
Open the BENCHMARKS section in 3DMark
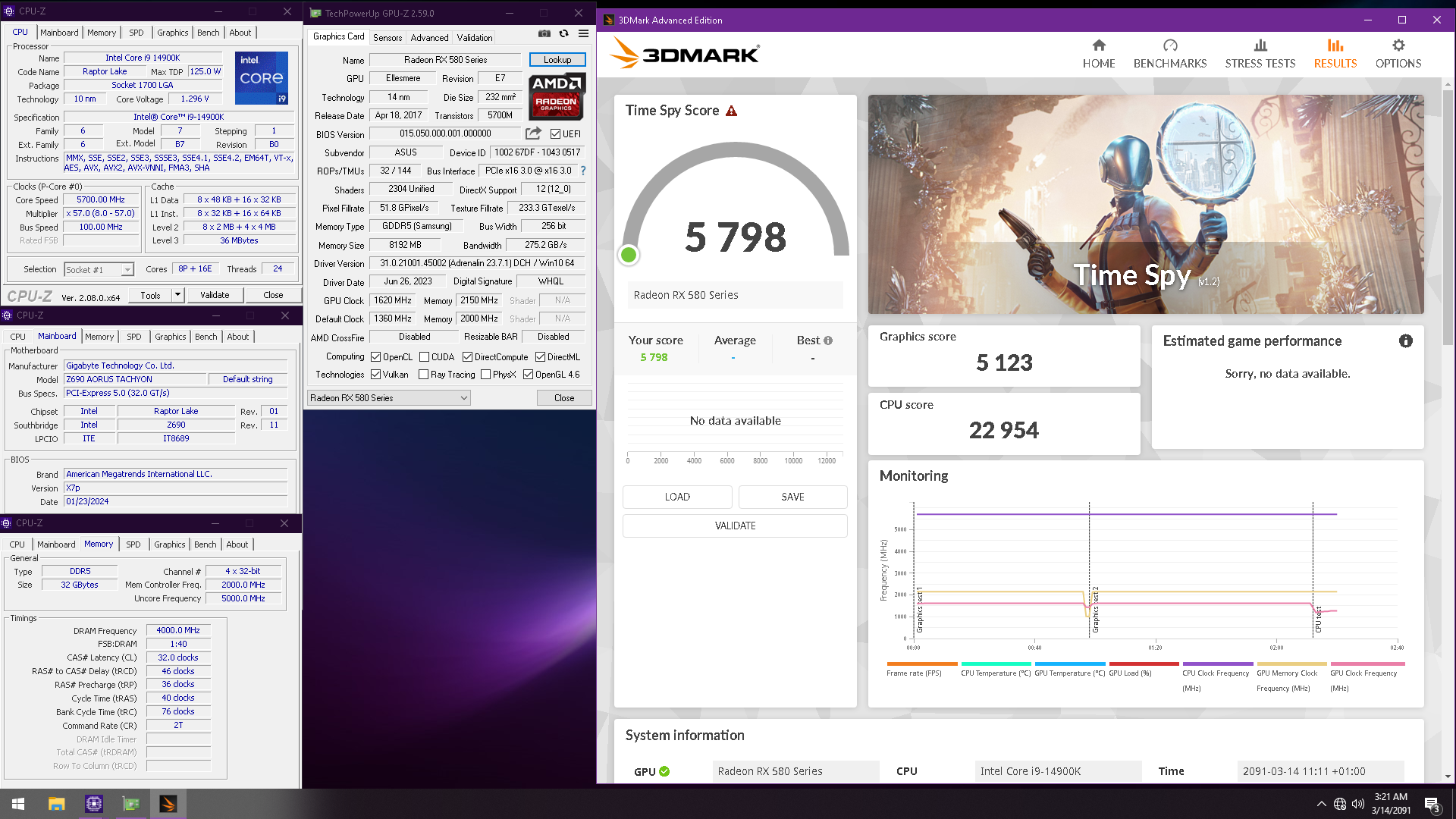tap(1169, 55)
